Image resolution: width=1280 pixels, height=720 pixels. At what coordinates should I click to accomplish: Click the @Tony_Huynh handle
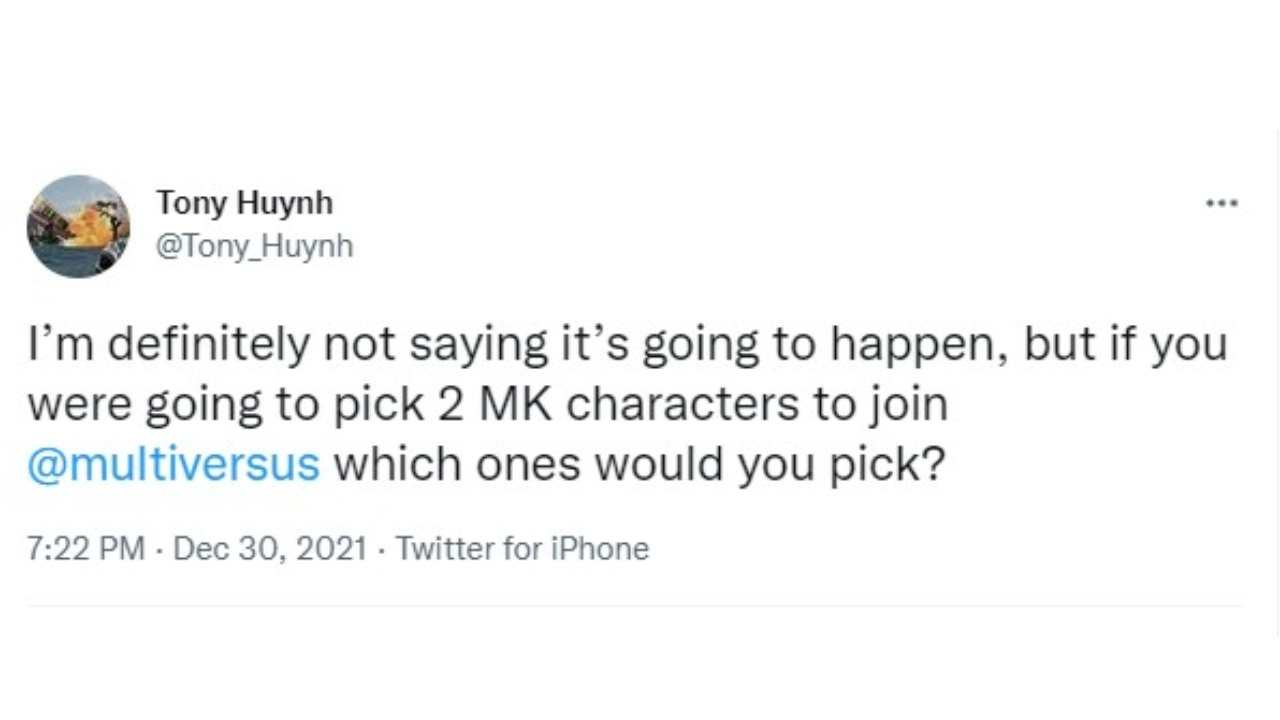click(x=254, y=246)
